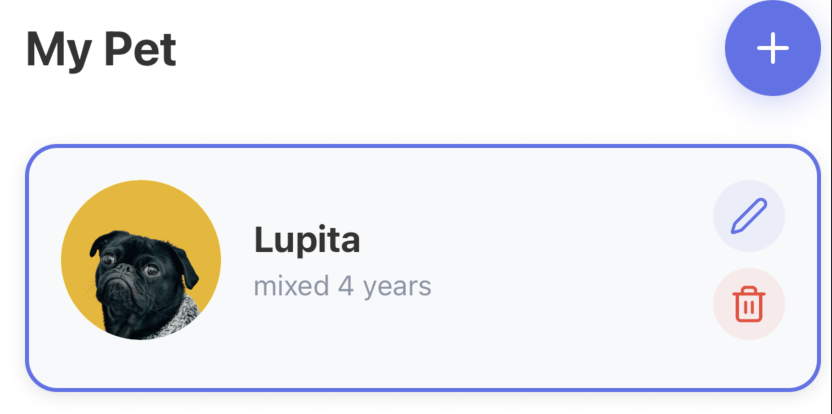This screenshot has width=832, height=414.
Task: Click the pet name Lupita
Action: click(307, 240)
